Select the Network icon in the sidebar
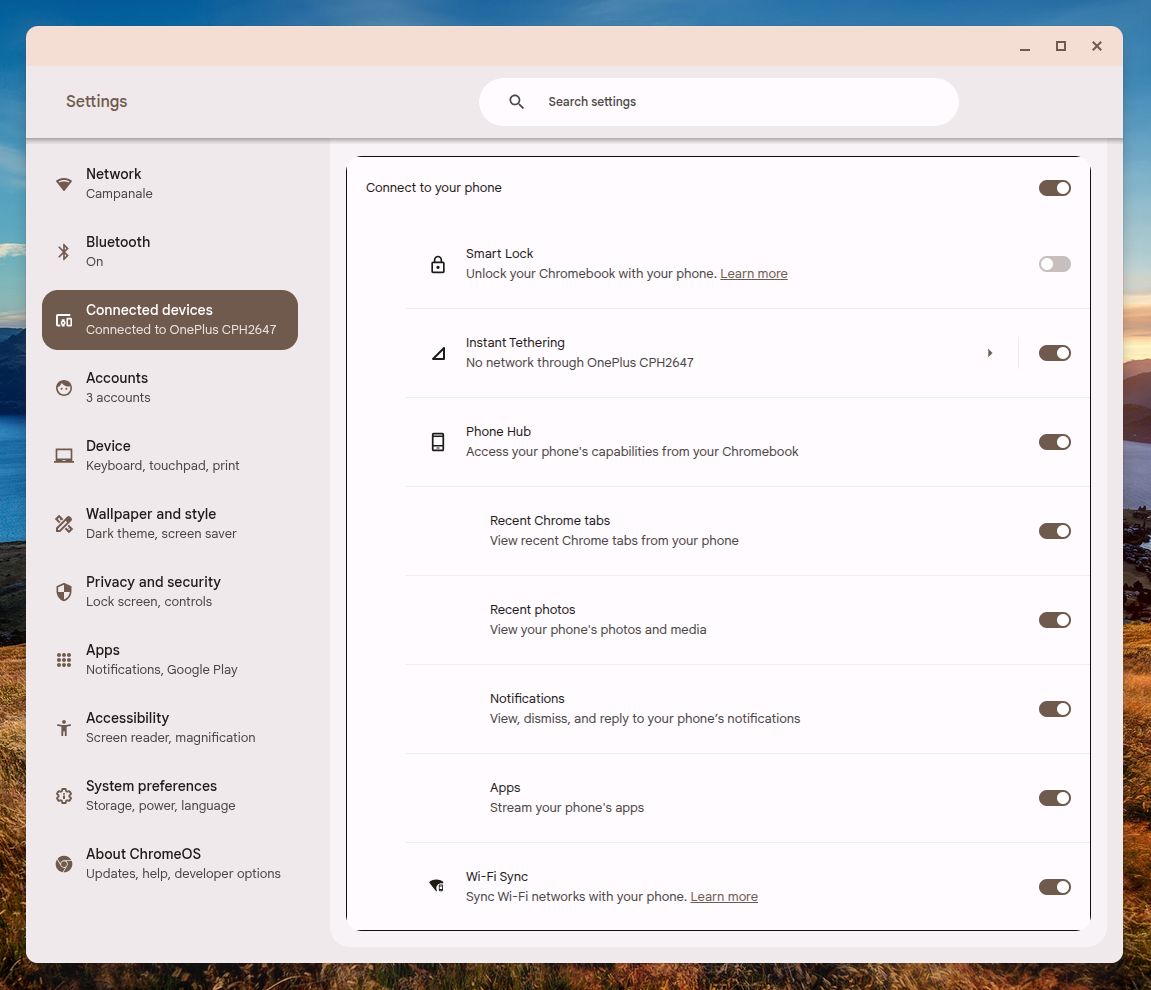 coord(63,183)
